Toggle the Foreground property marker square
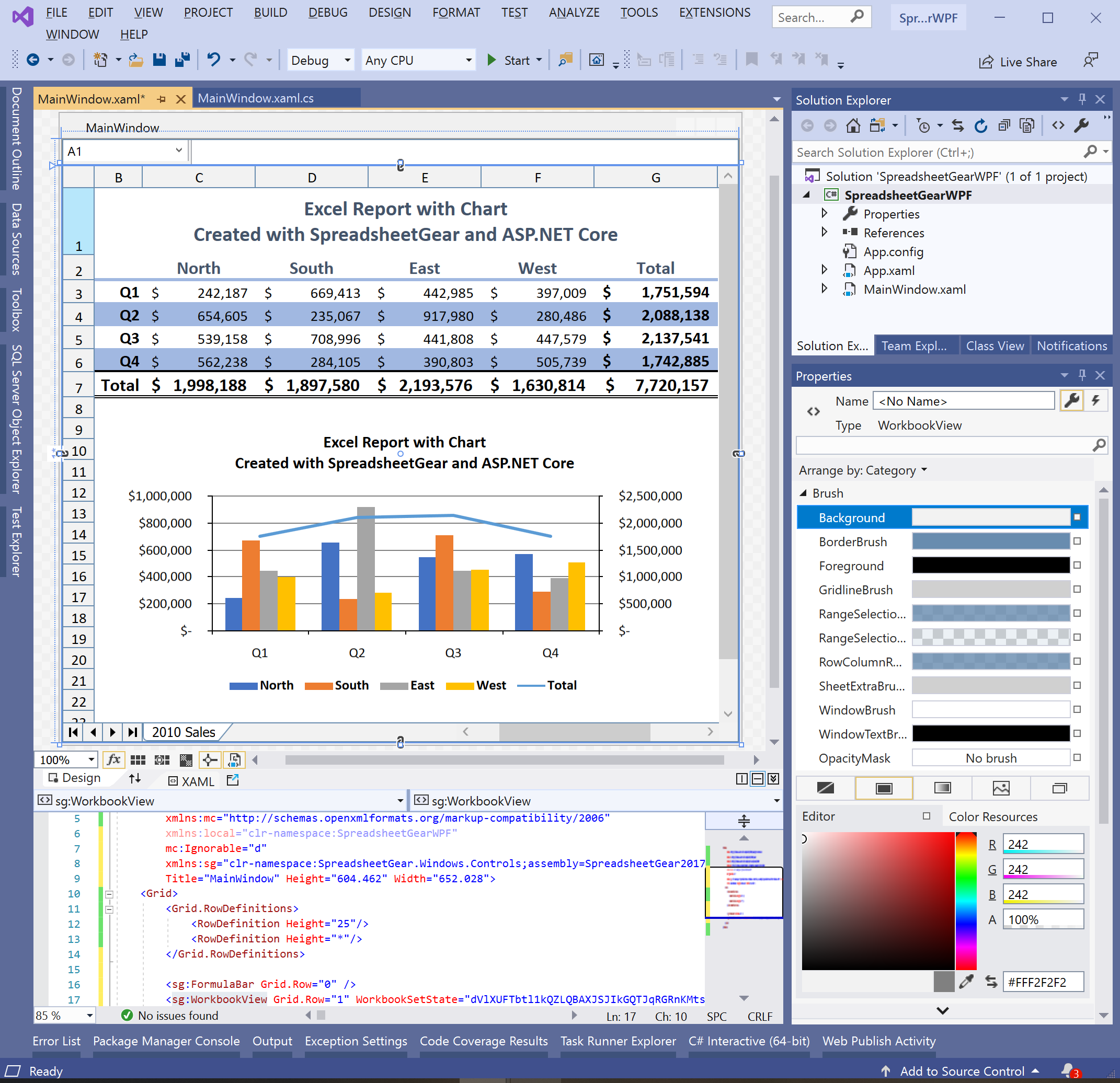Image resolution: width=1120 pixels, height=1083 pixels. (x=1077, y=565)
